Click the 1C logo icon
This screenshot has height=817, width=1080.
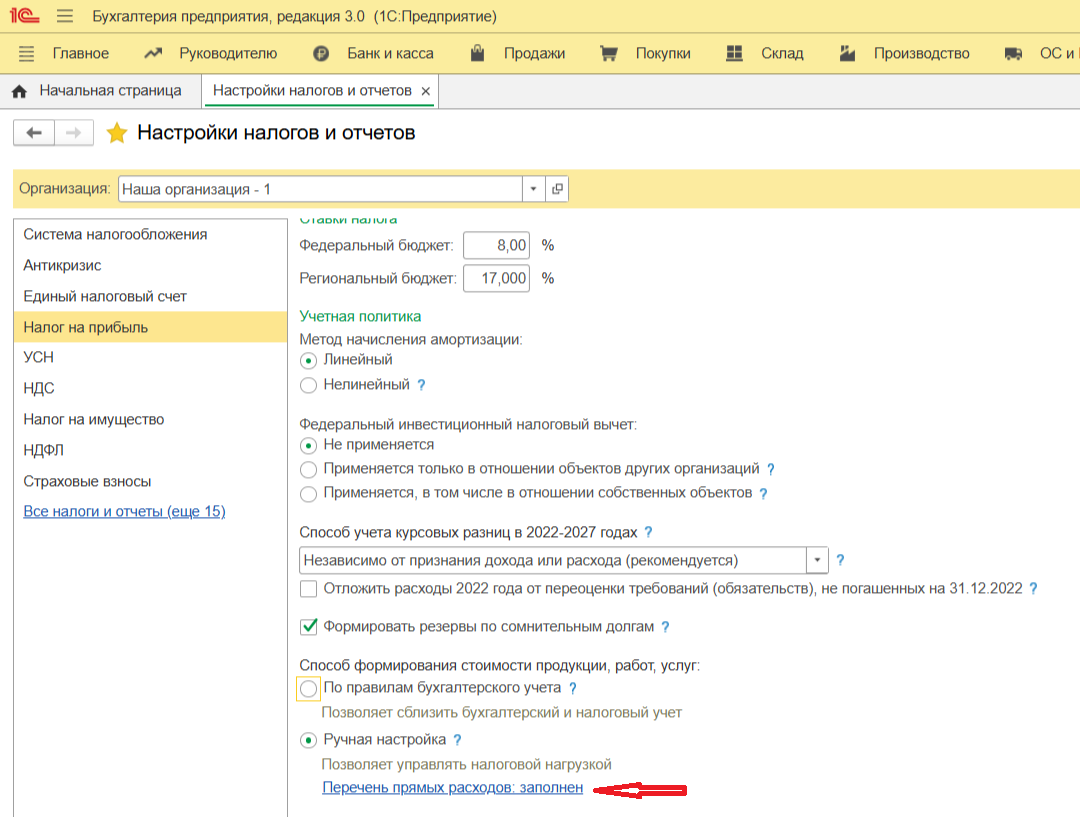coord(23,15)
